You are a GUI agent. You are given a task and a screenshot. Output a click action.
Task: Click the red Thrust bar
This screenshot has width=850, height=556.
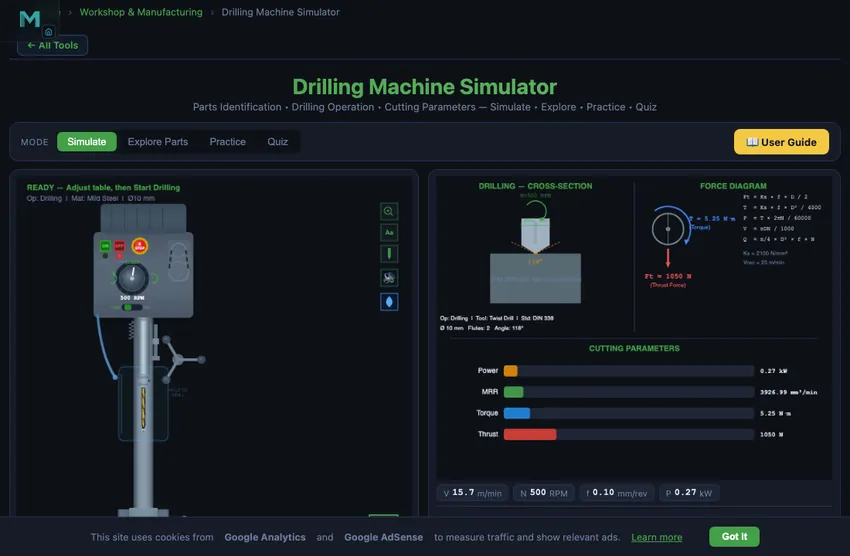pyautogui.click(x=530, y=434)
